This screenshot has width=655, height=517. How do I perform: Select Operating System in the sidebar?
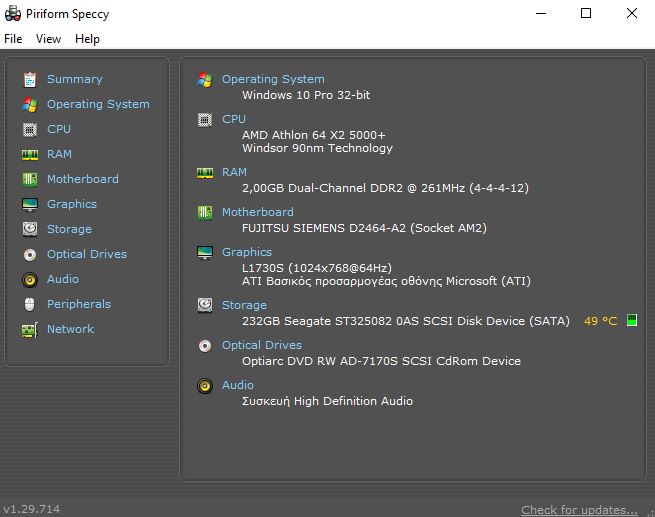[98, 104]
